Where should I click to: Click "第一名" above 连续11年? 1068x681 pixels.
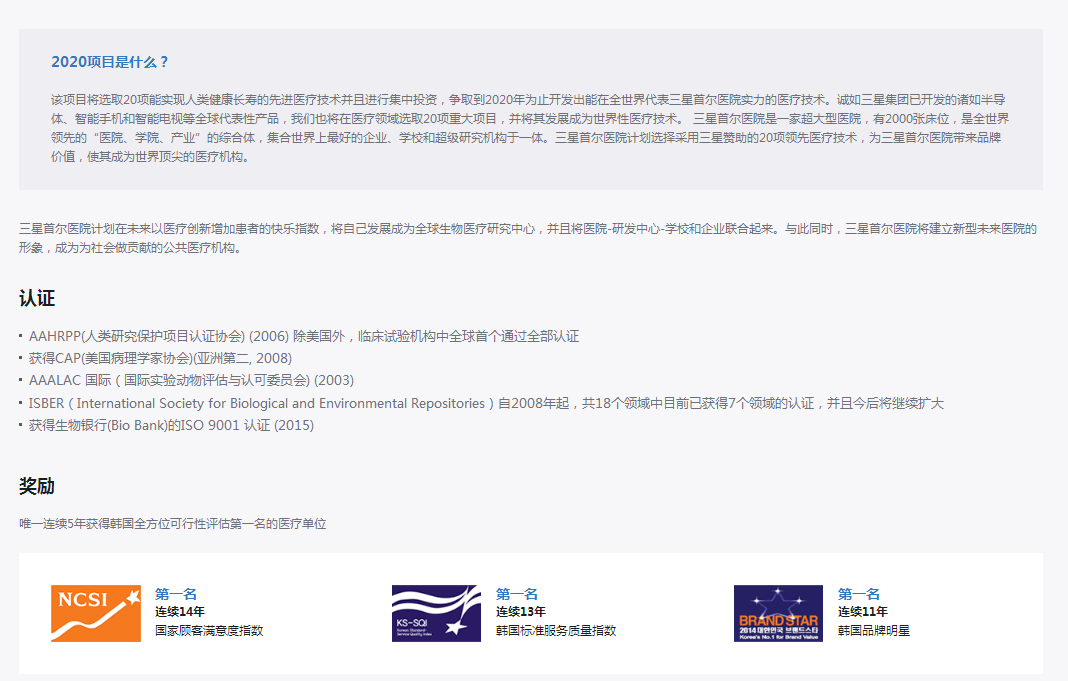[859, 594]
